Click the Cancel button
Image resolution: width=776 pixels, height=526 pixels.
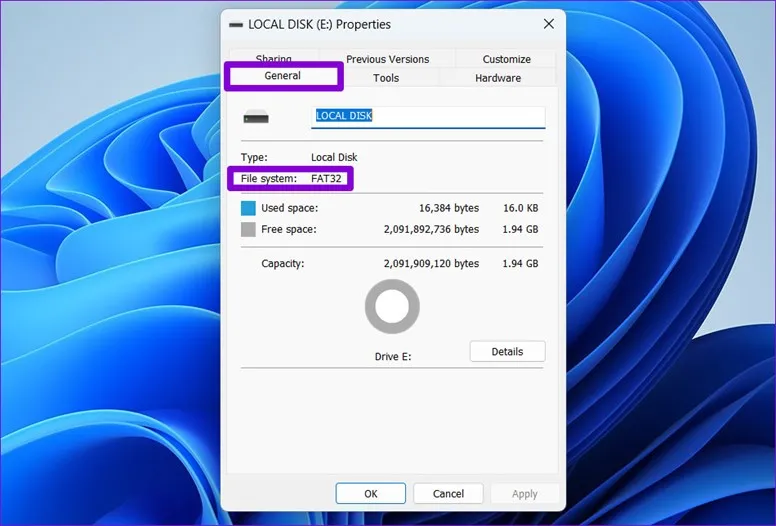448,493
